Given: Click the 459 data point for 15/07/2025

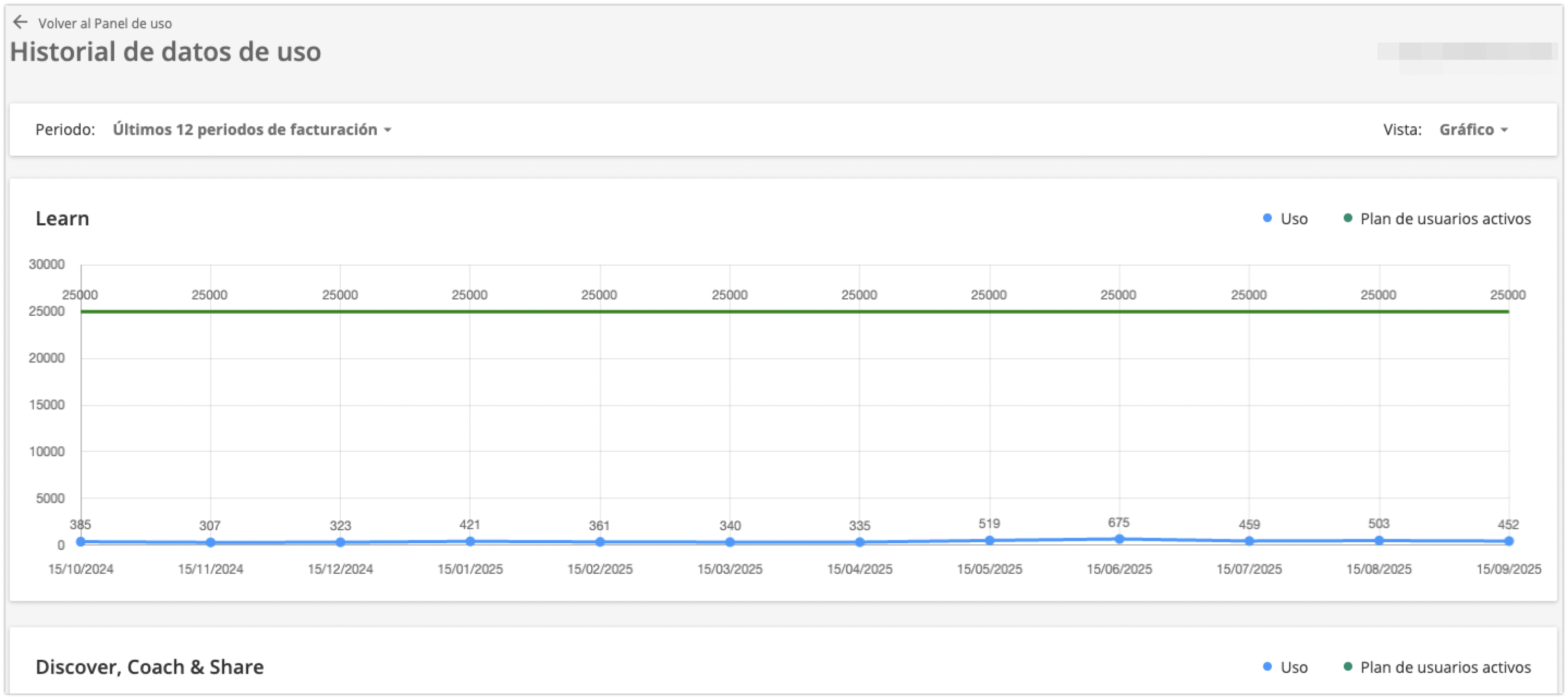Looking at the screenshot, I should pos(1249,541).
